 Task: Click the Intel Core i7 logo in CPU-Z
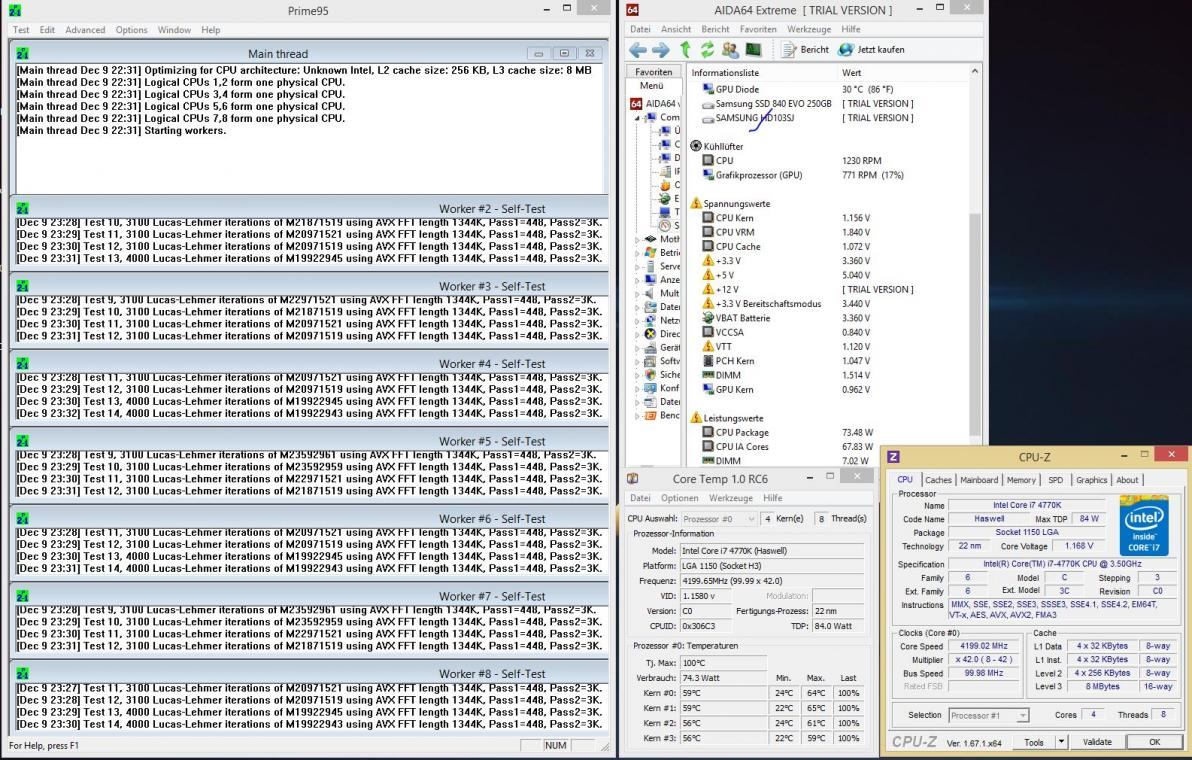(1143, 525)
